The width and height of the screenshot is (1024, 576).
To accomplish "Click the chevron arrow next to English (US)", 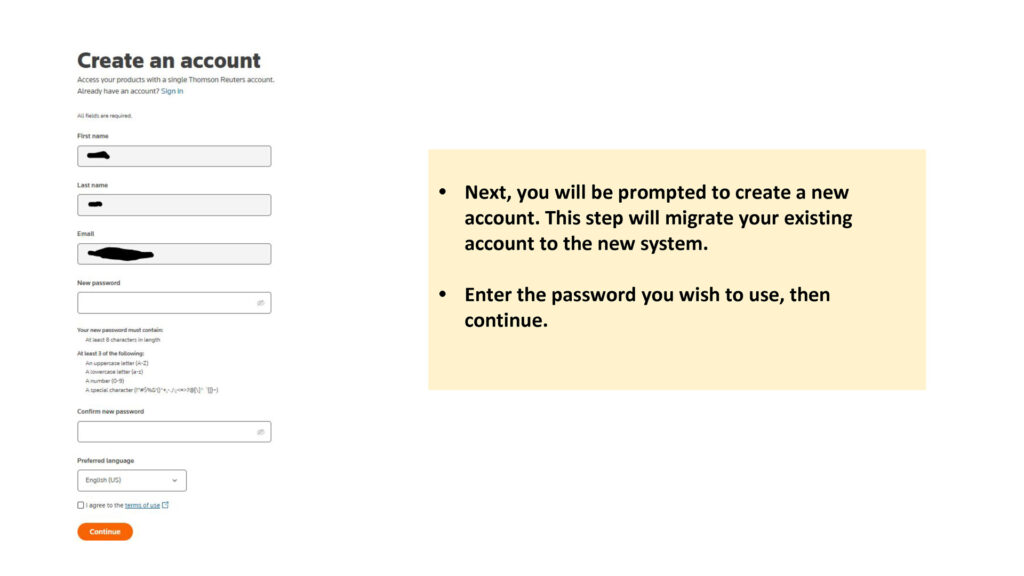I will (x=174, y=480).
